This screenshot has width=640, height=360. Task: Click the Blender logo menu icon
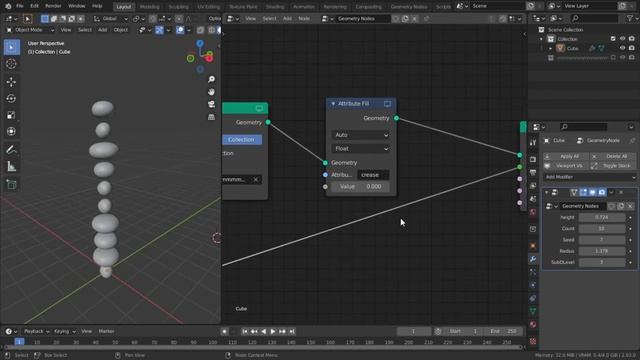coord(8,6)
